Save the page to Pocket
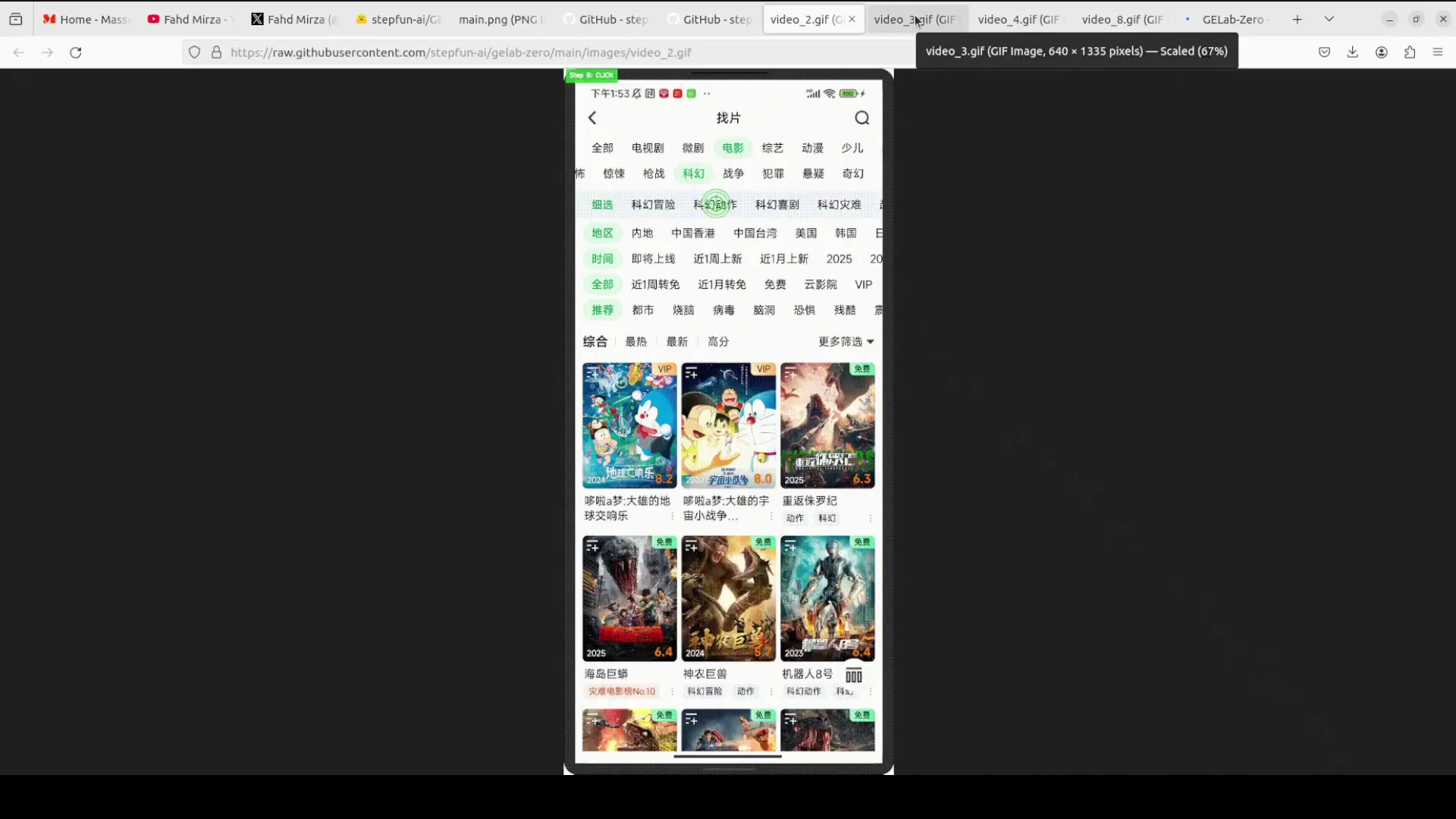This screenshot has height=819, width=1456. coord(1325,52)
